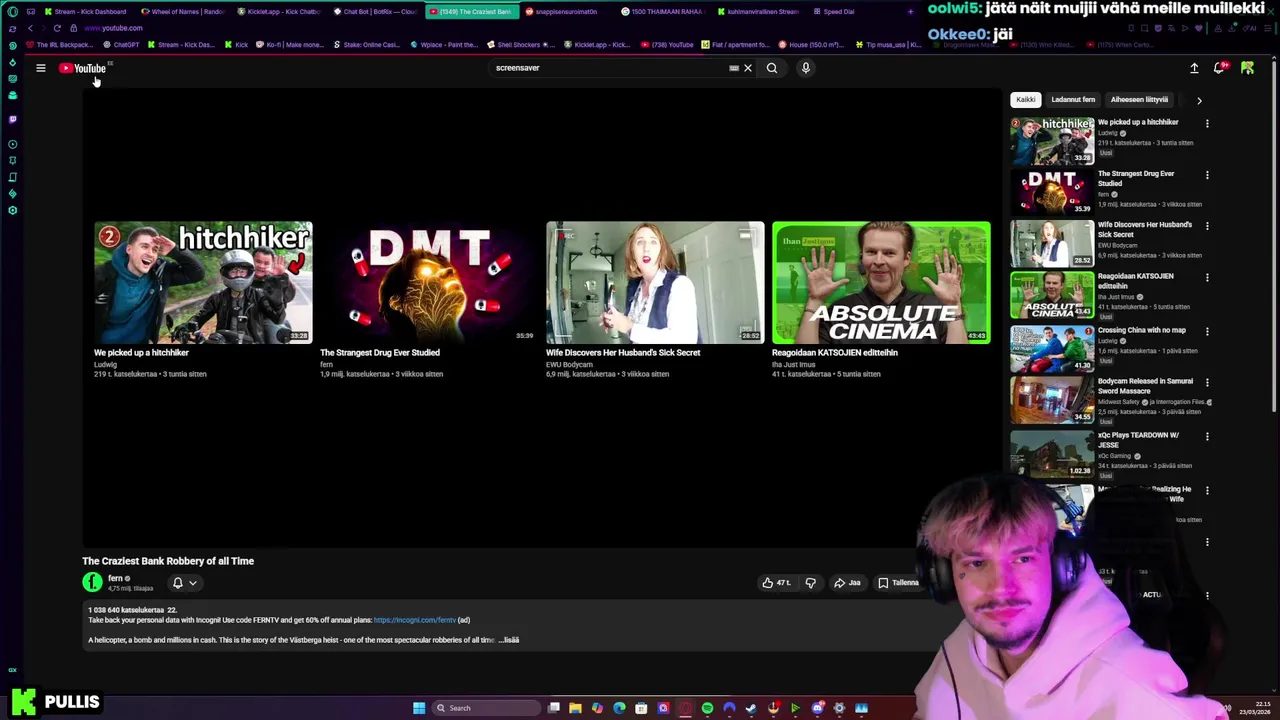This screenshot has height=720, width=1280.
Task: Open the ChatGPT bookmark
Action: [x=120, y=45]
